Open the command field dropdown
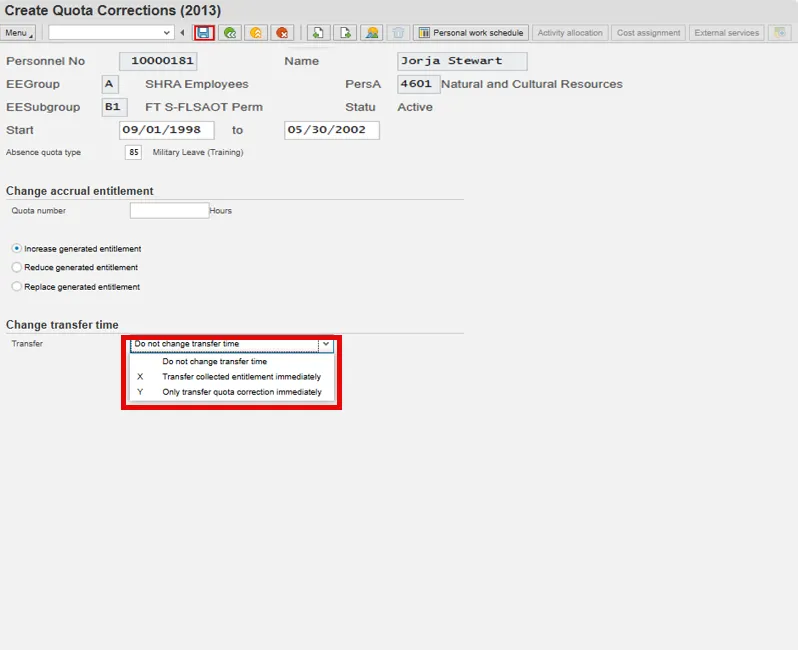 166,33
